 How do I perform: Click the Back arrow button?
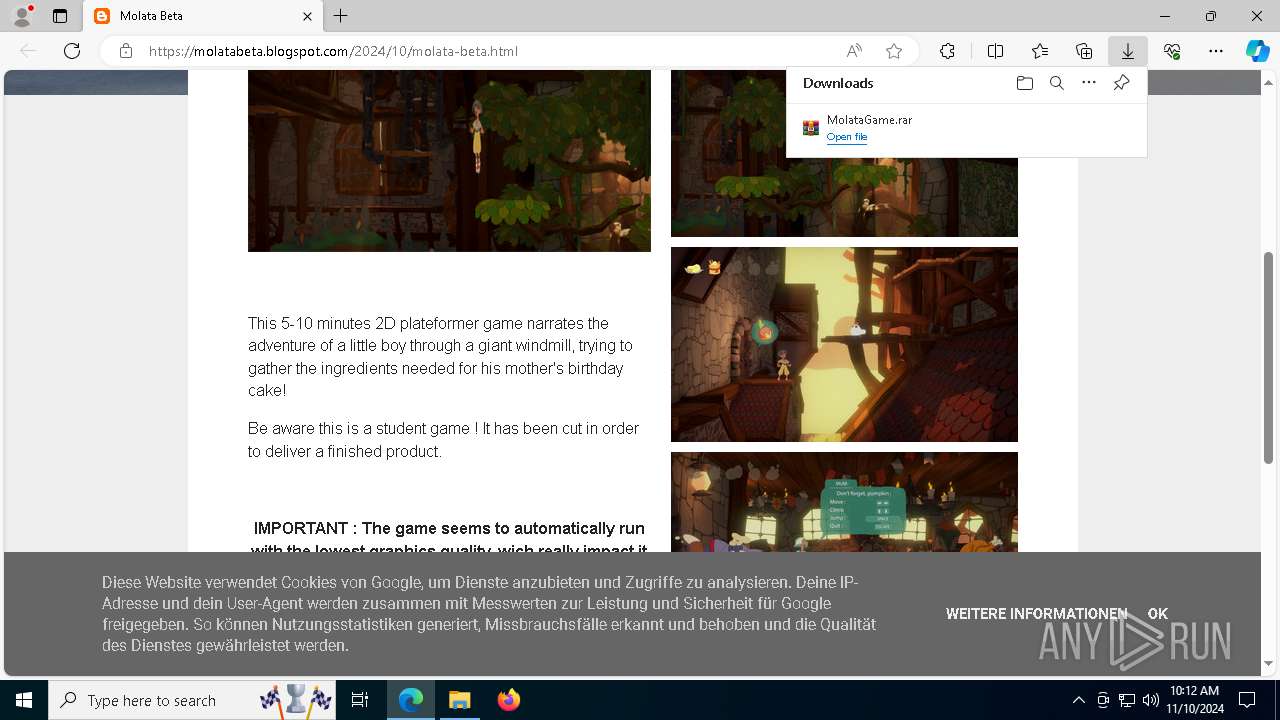point(28,51)
